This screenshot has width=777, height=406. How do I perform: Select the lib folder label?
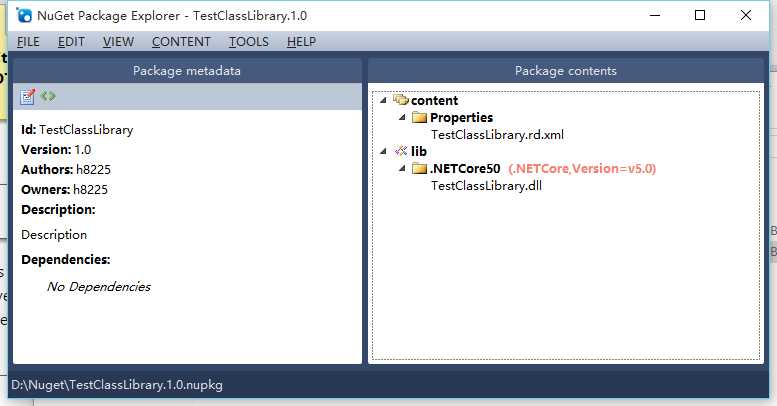pos(419,151)
